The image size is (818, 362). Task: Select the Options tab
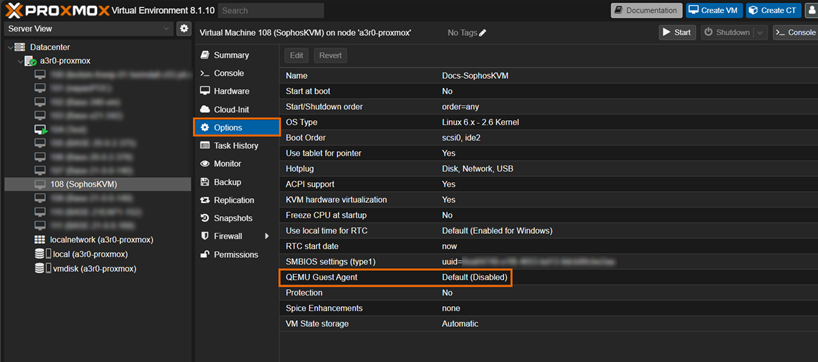236,127
